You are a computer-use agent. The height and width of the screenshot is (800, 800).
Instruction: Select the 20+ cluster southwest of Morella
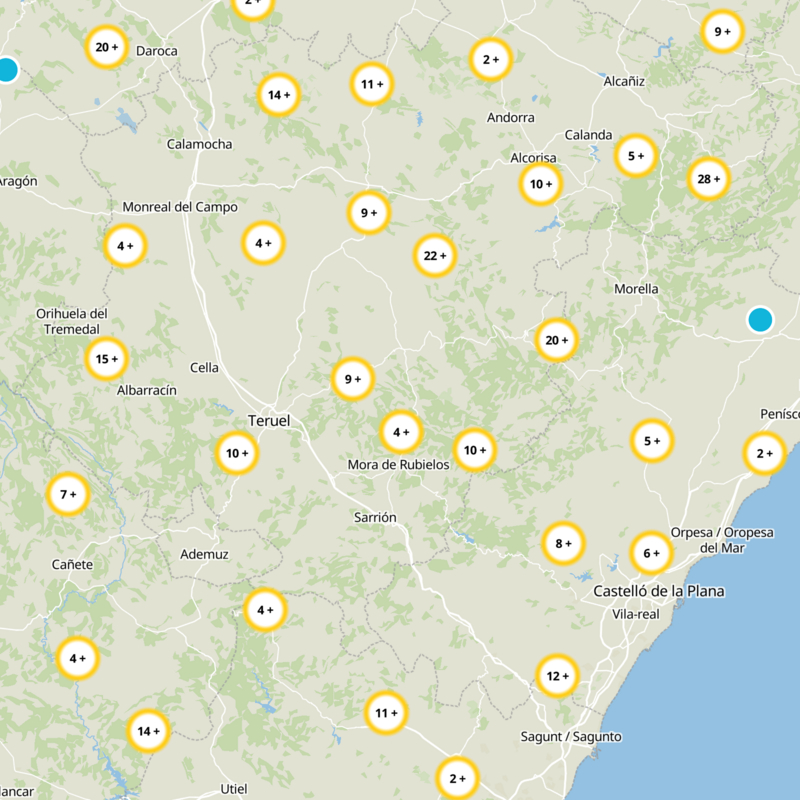pyautogui.click(x=556, y=340)
